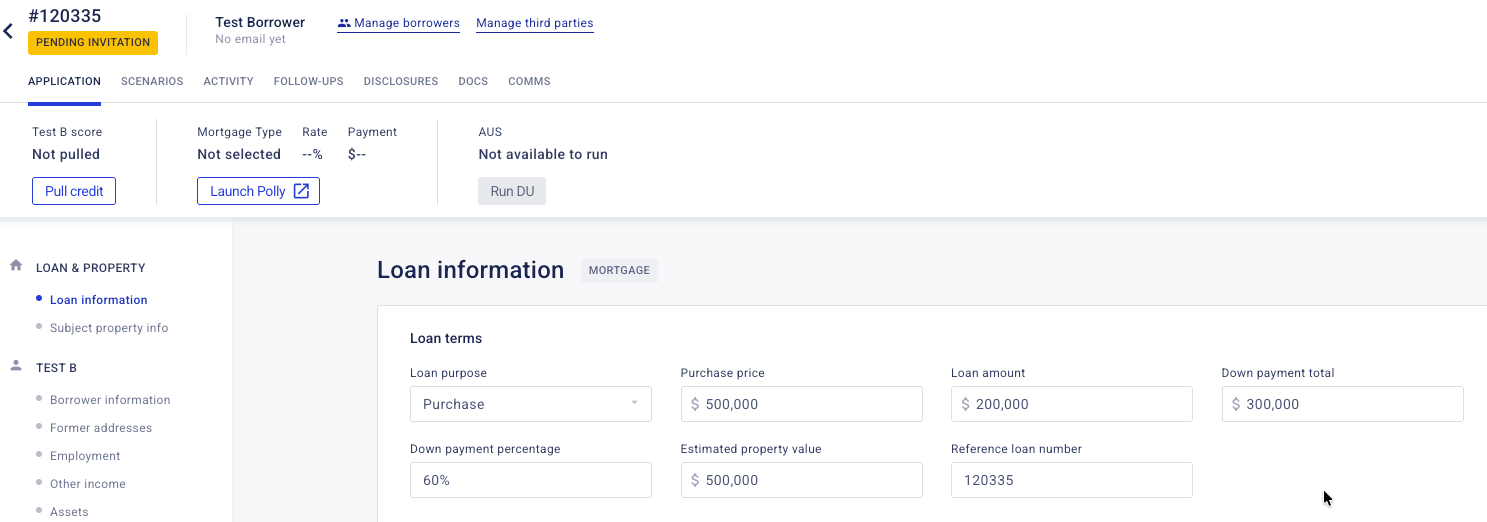Open Assets section in sidebar
Image resolution: width=1487 pixels, height=522 pixels.
pos(69,512)
